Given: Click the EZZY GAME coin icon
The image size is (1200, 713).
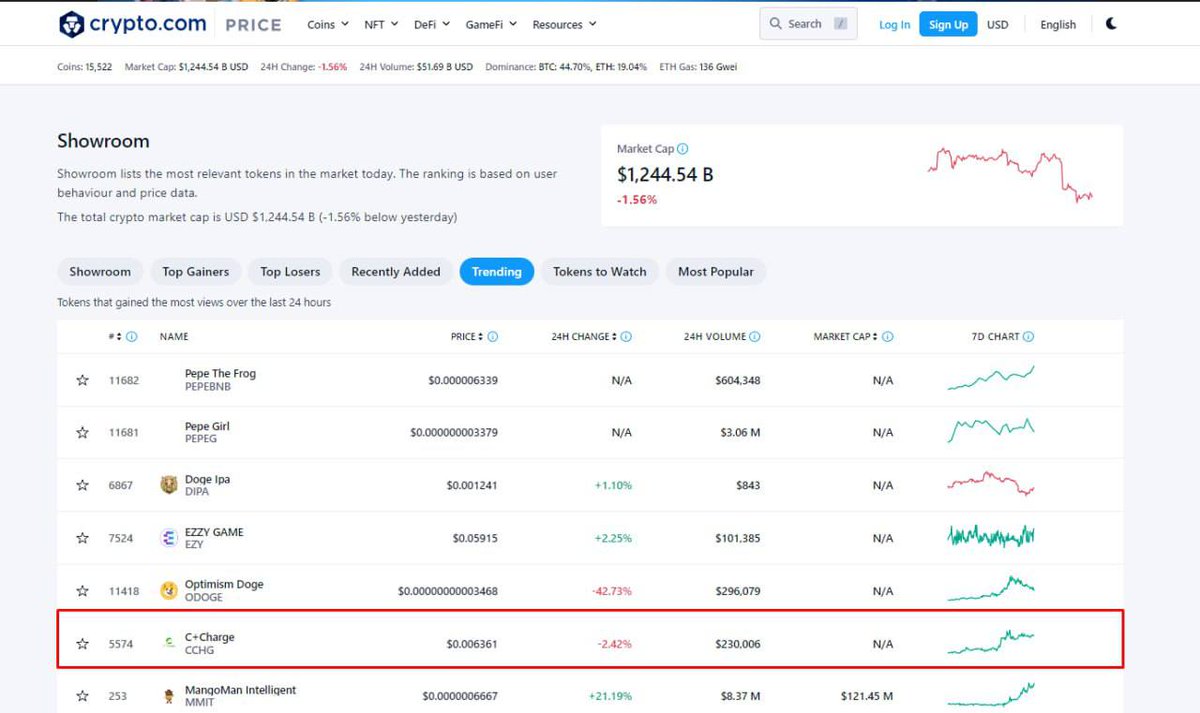Looking at the screenshot, I should (169, 538).
